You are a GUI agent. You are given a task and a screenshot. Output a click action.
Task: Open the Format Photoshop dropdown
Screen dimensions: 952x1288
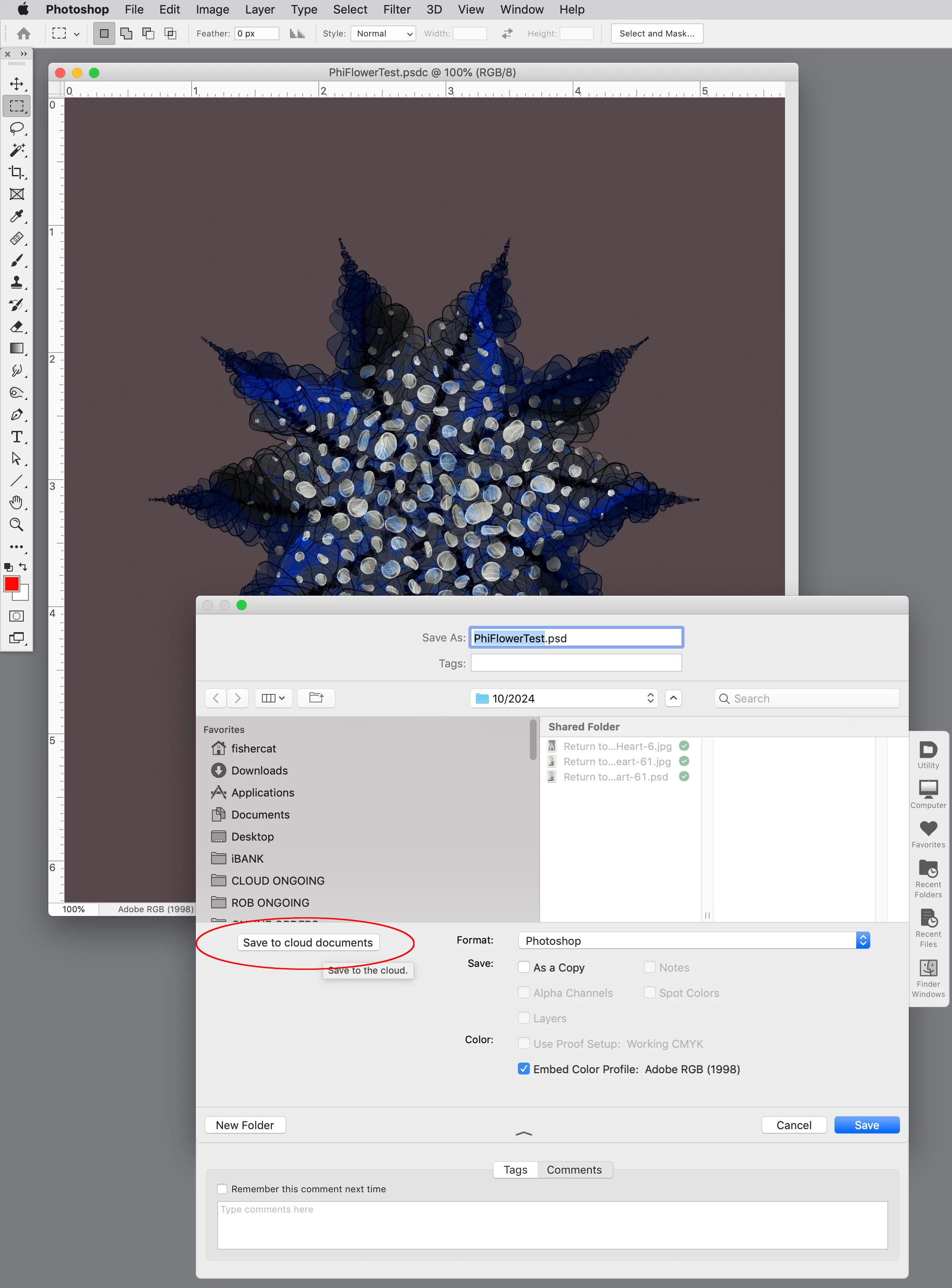coord(693,941)
